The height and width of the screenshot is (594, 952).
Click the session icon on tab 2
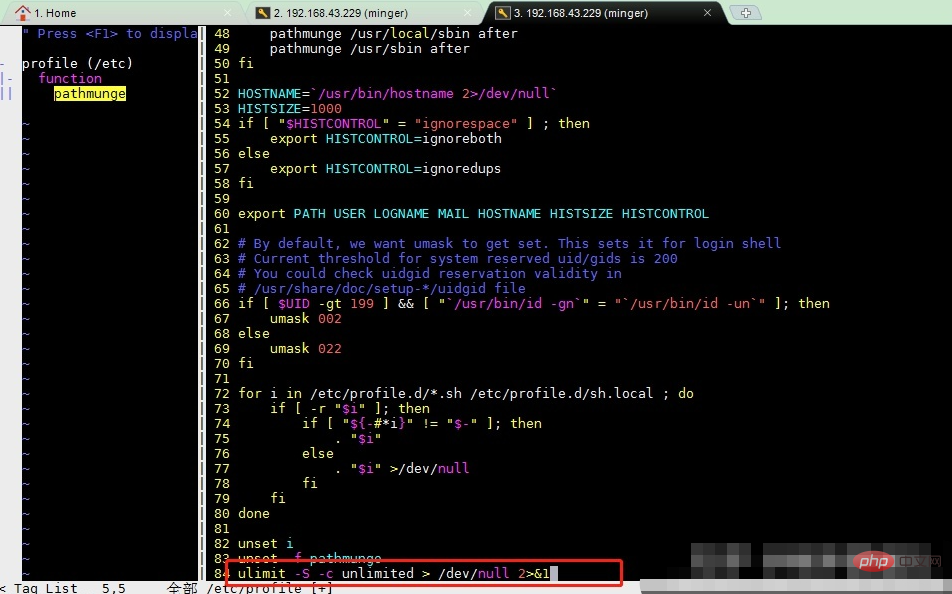tap(262, 13)
